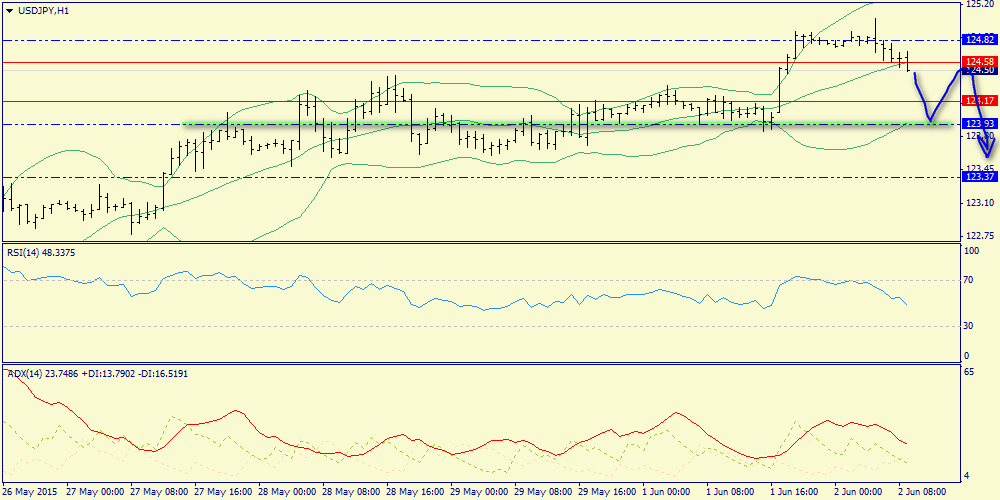Click the 122.75 price scale value
Image resolution: width=1000 pixels, height=500 pixels.
tap(979, 236)
